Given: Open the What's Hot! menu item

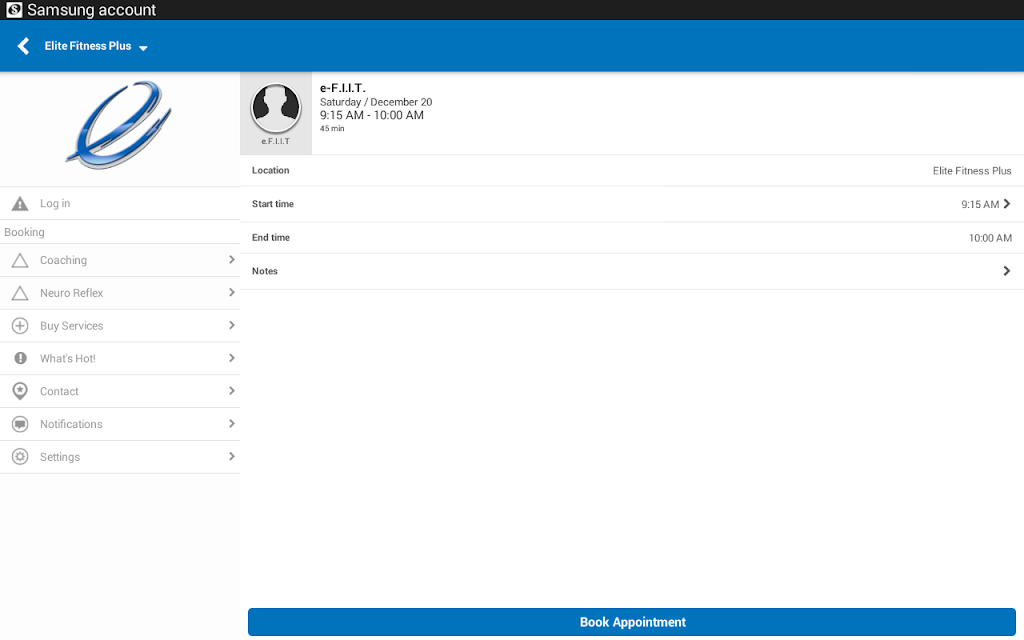Looking at the screenshot, I should (x=120, y=359).
